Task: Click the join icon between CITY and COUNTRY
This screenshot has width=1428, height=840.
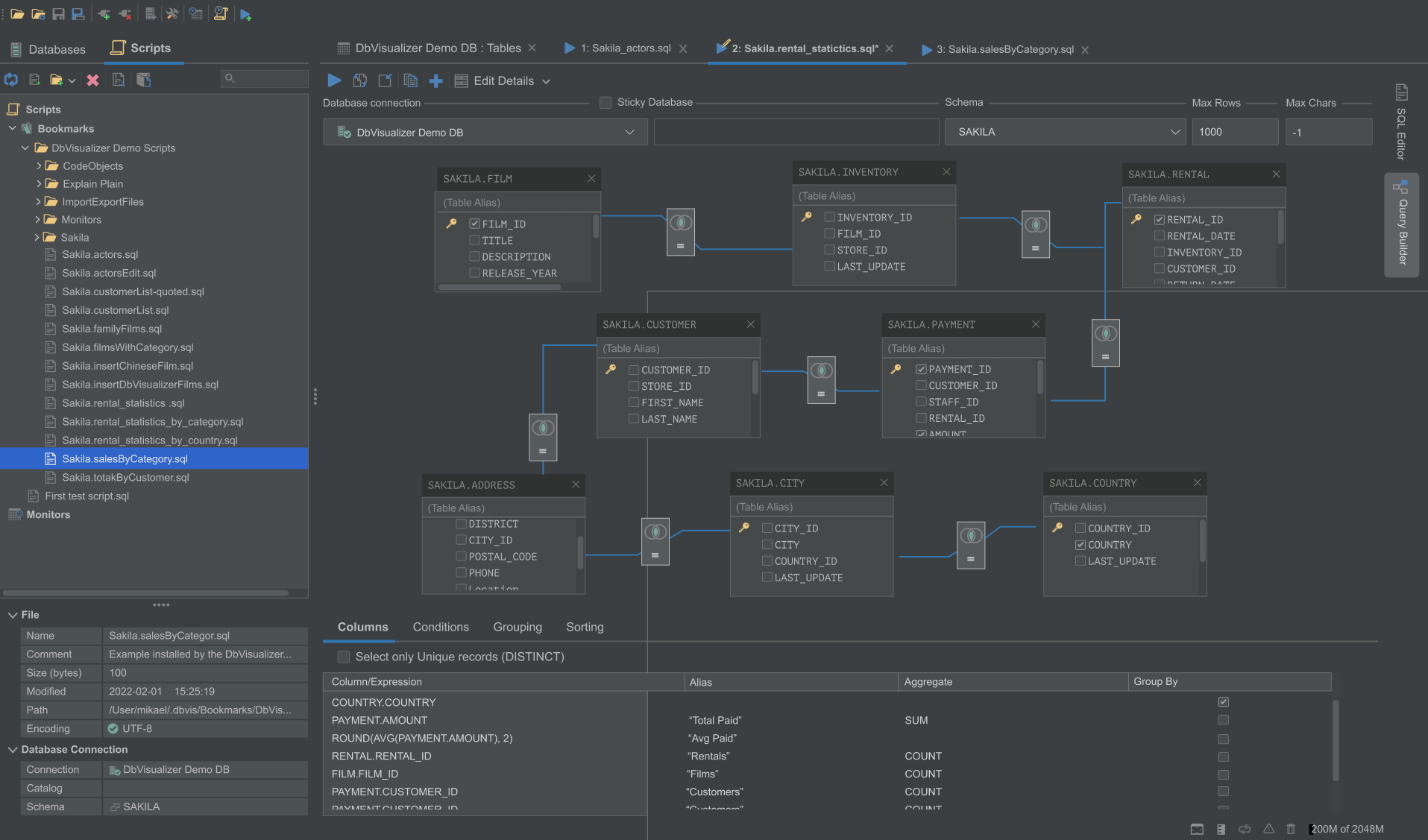Action: point(971,545)
